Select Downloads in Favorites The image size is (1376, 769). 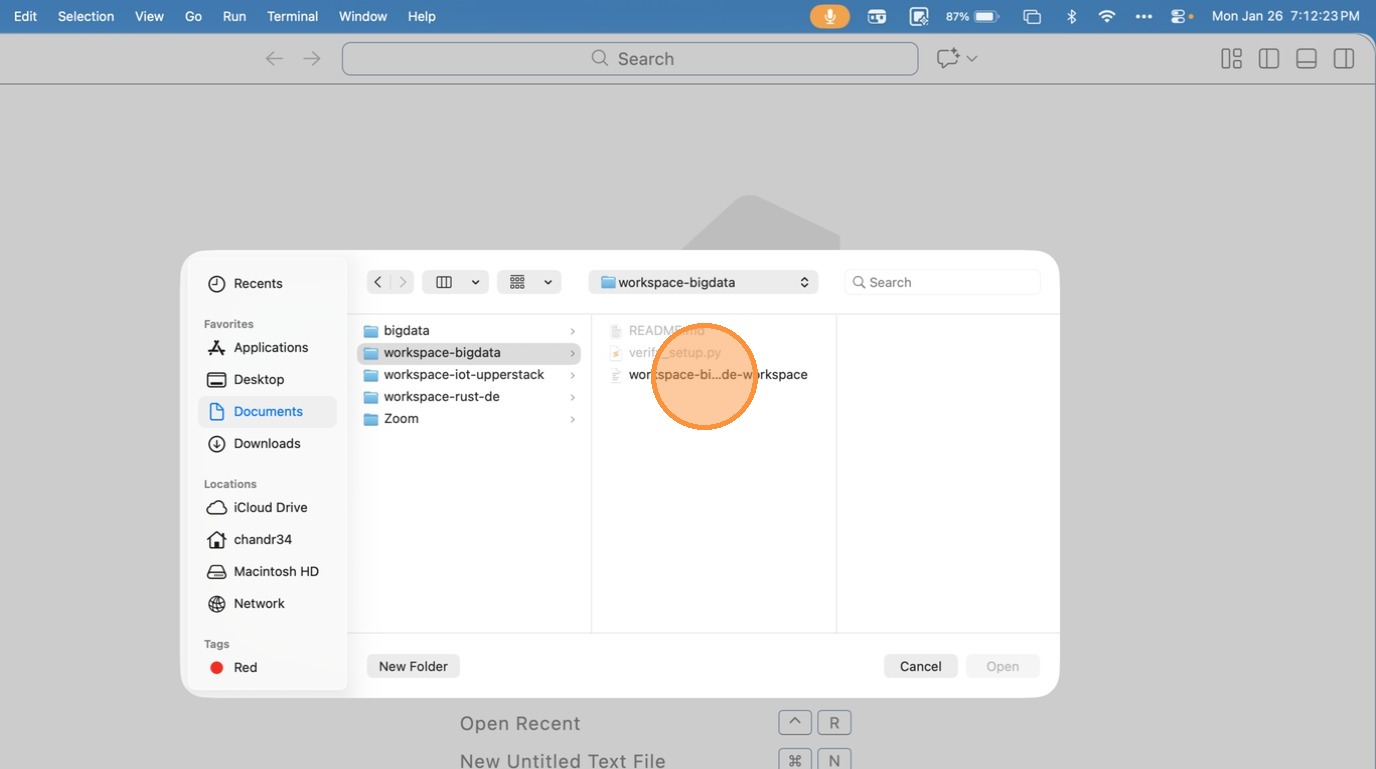(x=268, y=444)
